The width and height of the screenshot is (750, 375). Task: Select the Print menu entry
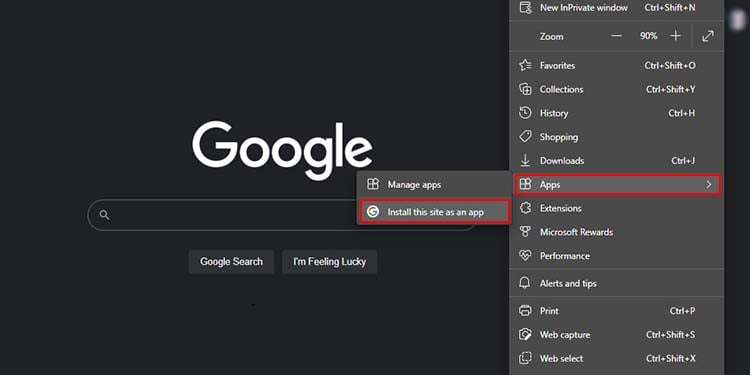click(617, 311)
